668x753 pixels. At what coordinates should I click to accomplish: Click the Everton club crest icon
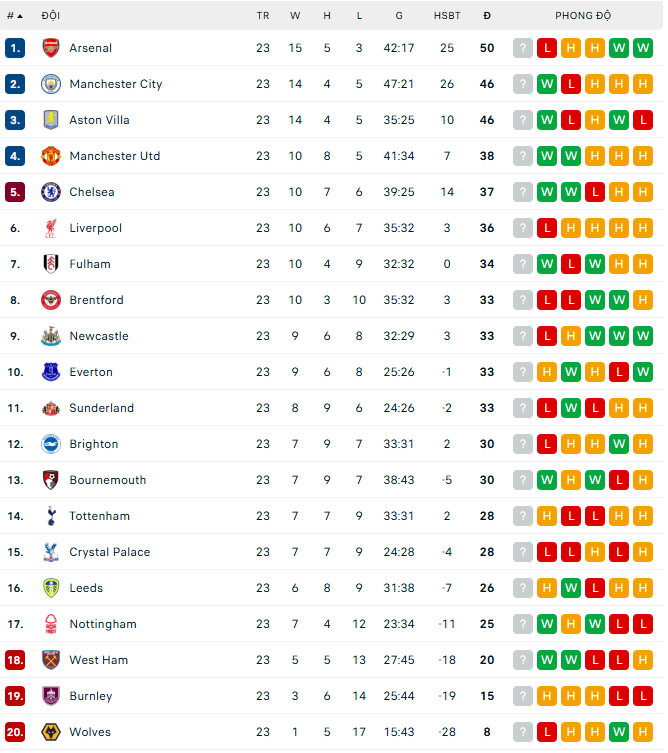pyautogui.click(x=51, y=372)
